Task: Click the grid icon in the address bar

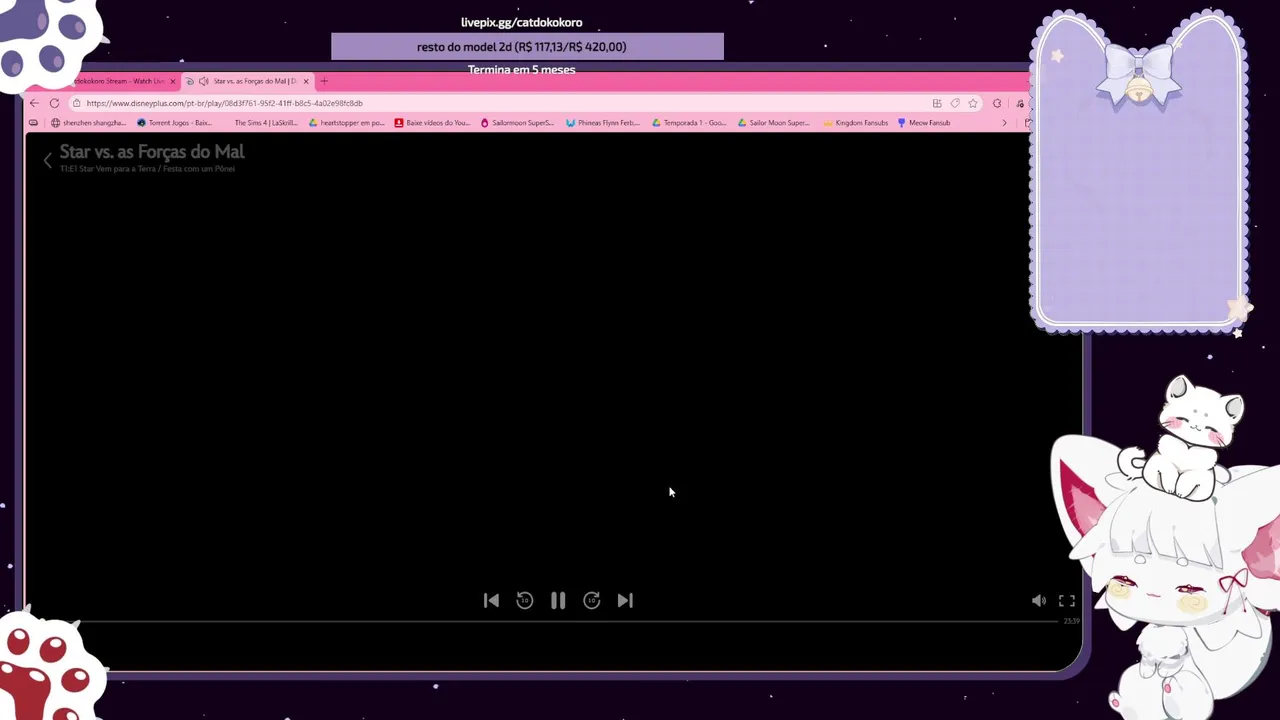Action: [937, 103]
